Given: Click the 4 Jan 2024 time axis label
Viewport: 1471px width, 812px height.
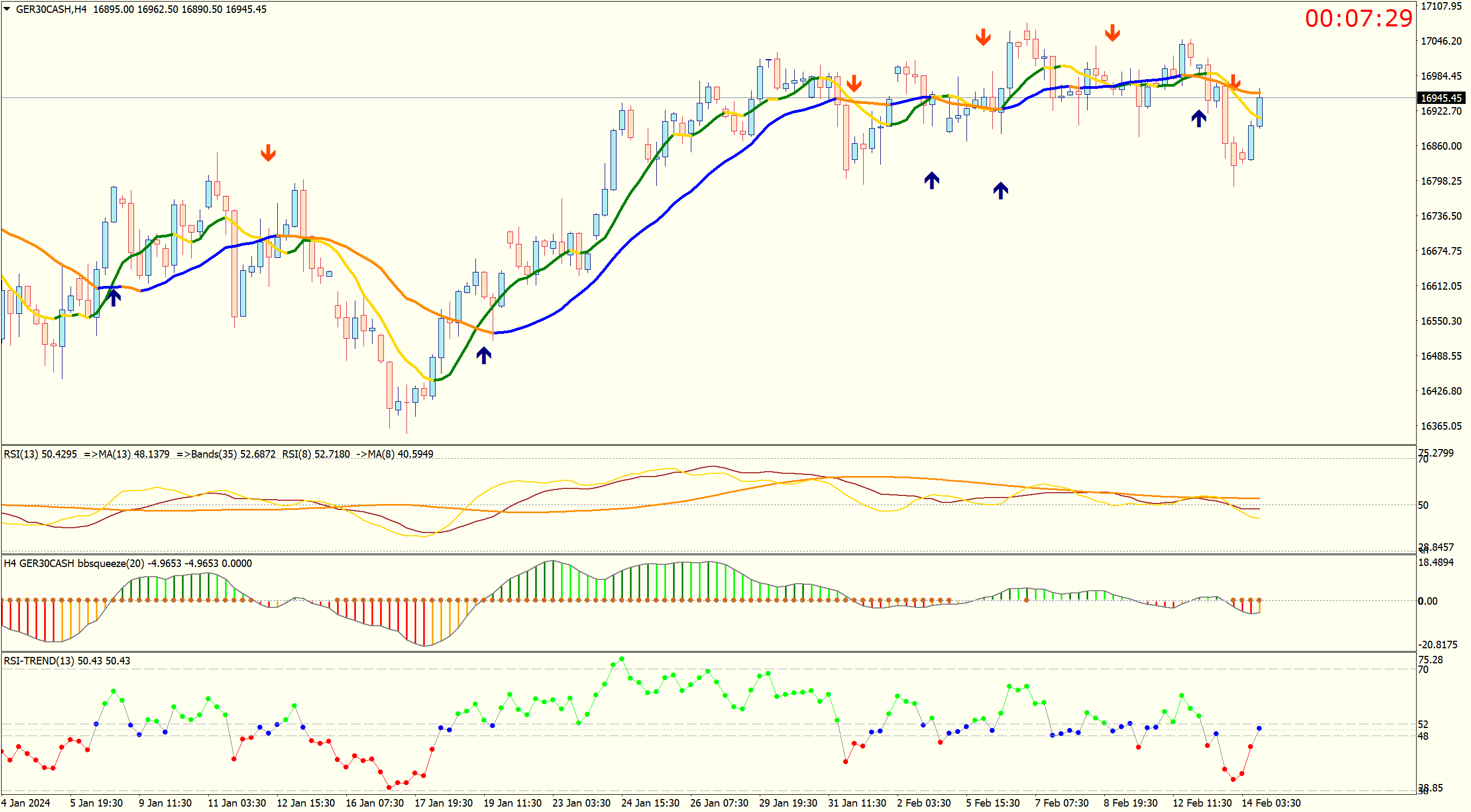Looking at the screenshot, I should 25,803.
